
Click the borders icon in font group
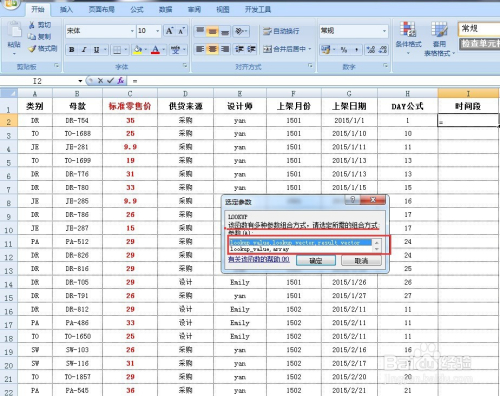[117, 50]
